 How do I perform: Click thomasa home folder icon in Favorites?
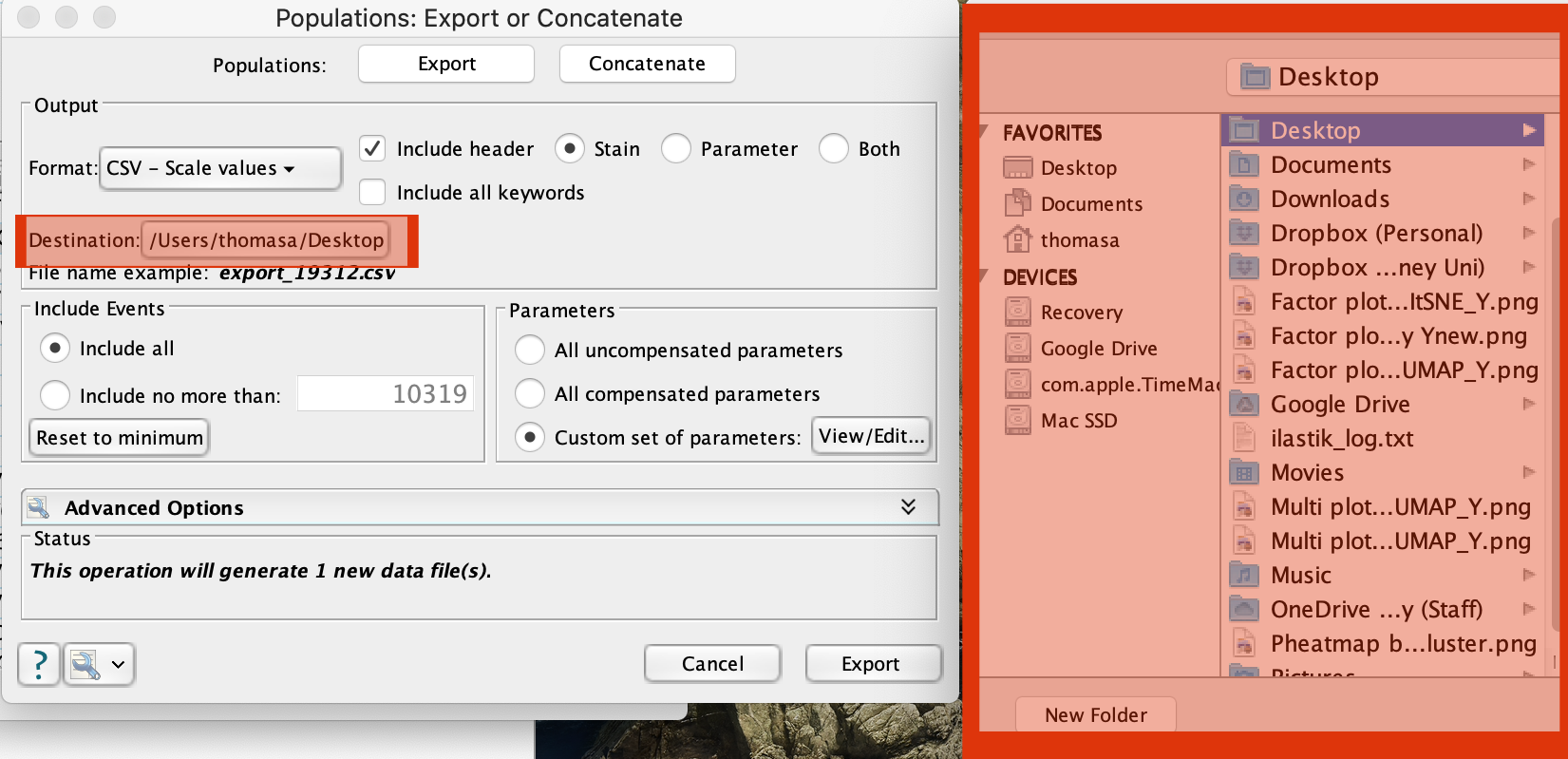coord(1017,240)
